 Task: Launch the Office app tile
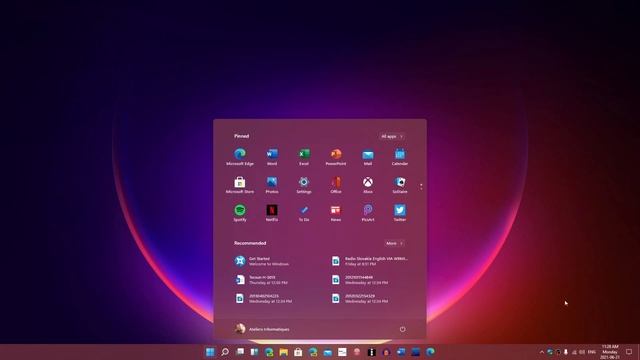pyautogui.click(x=336, y=185)
